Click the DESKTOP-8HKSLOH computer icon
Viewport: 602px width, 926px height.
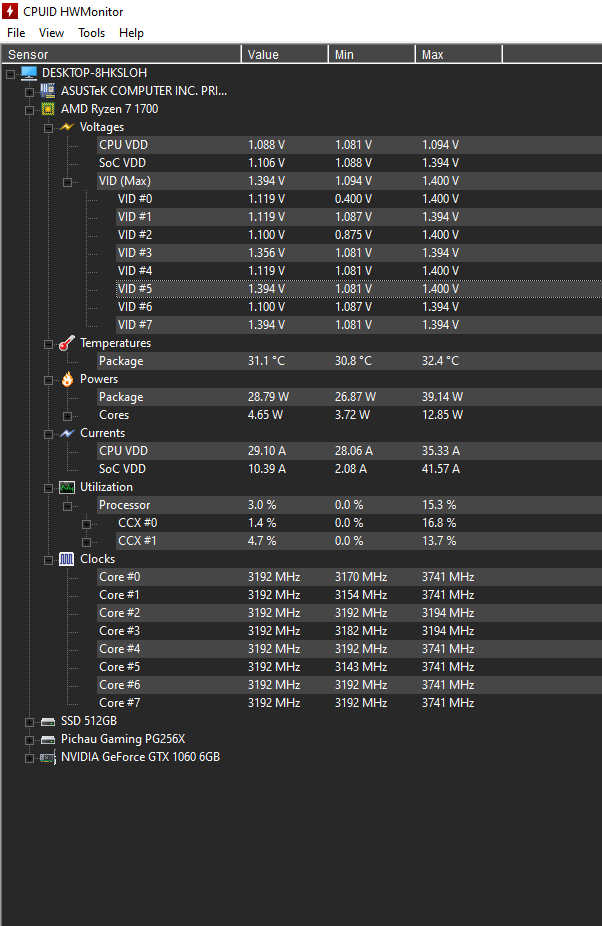(29, 73)
